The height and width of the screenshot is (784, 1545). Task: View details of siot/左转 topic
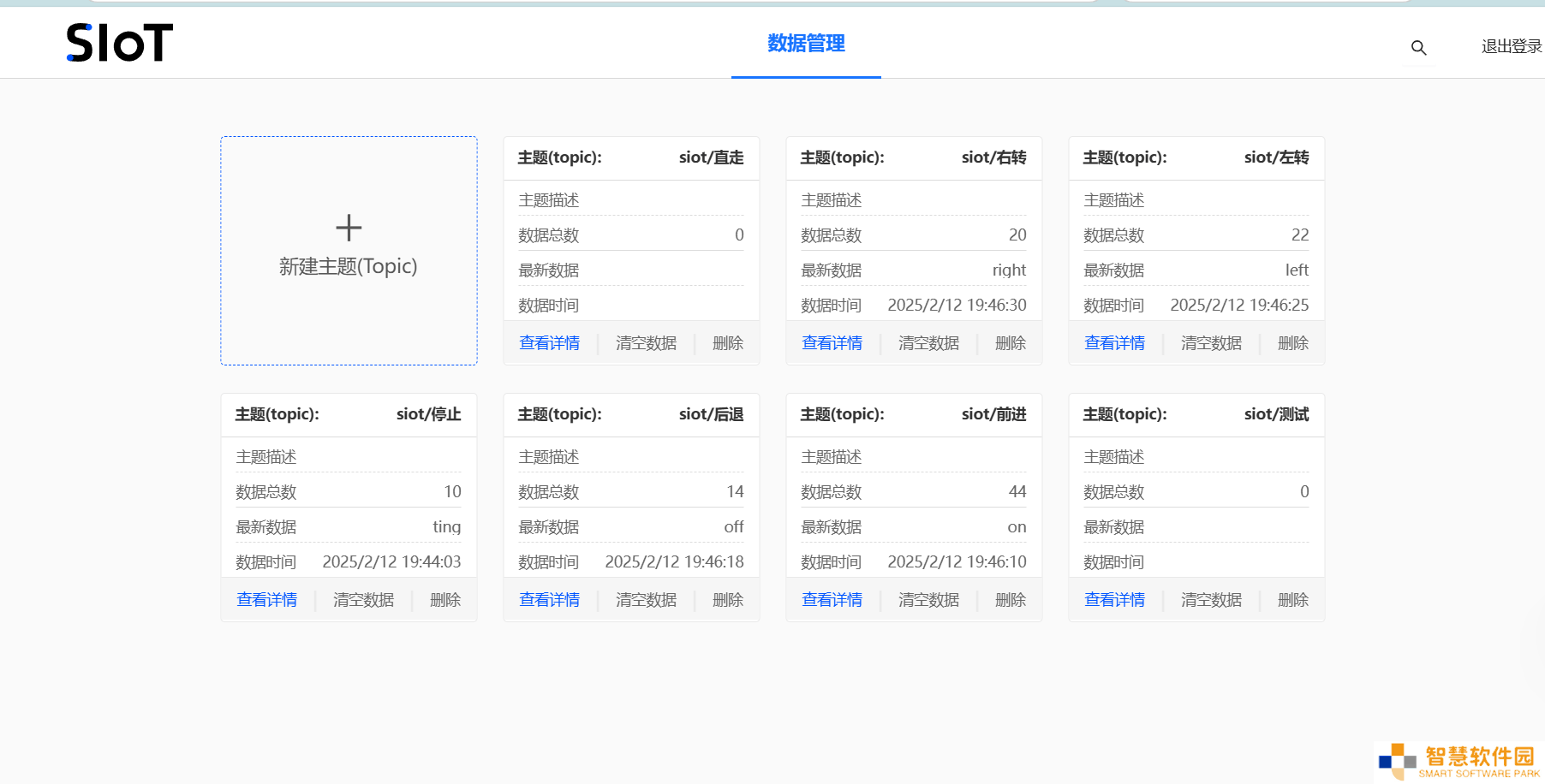pyautogui.click(x=1114, y=343)
